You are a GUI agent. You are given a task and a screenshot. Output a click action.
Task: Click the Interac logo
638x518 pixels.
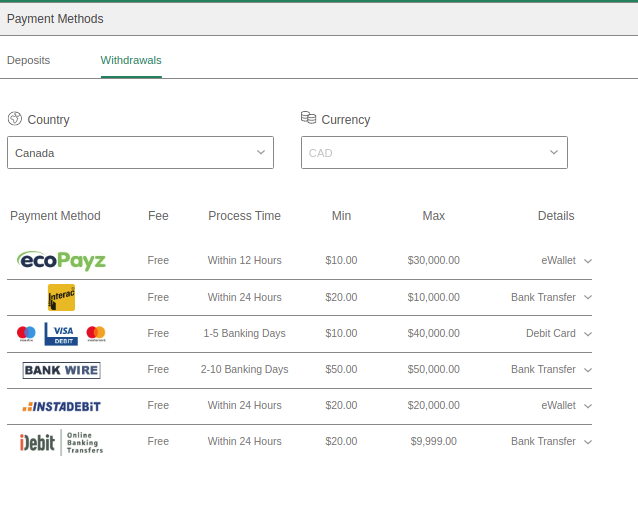[x=61, y=297]
